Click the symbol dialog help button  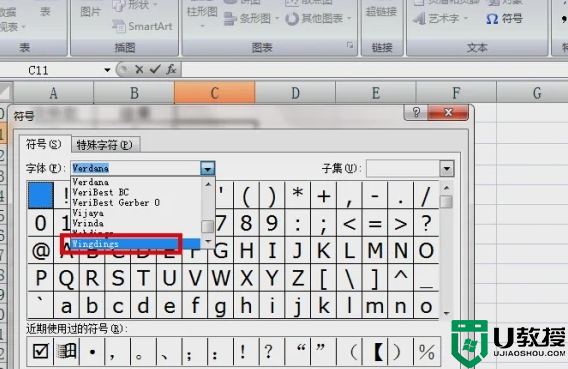pos(416,113)
